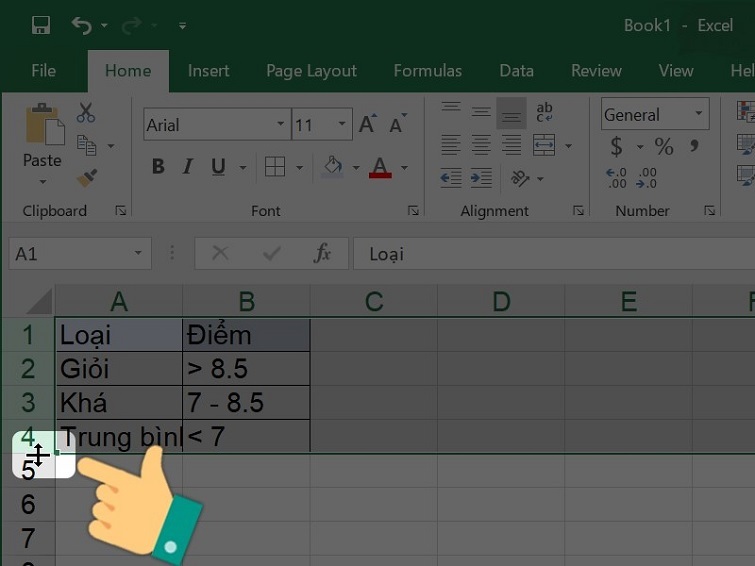
Task: Select Bottom Align
Action: coord(511,113)
